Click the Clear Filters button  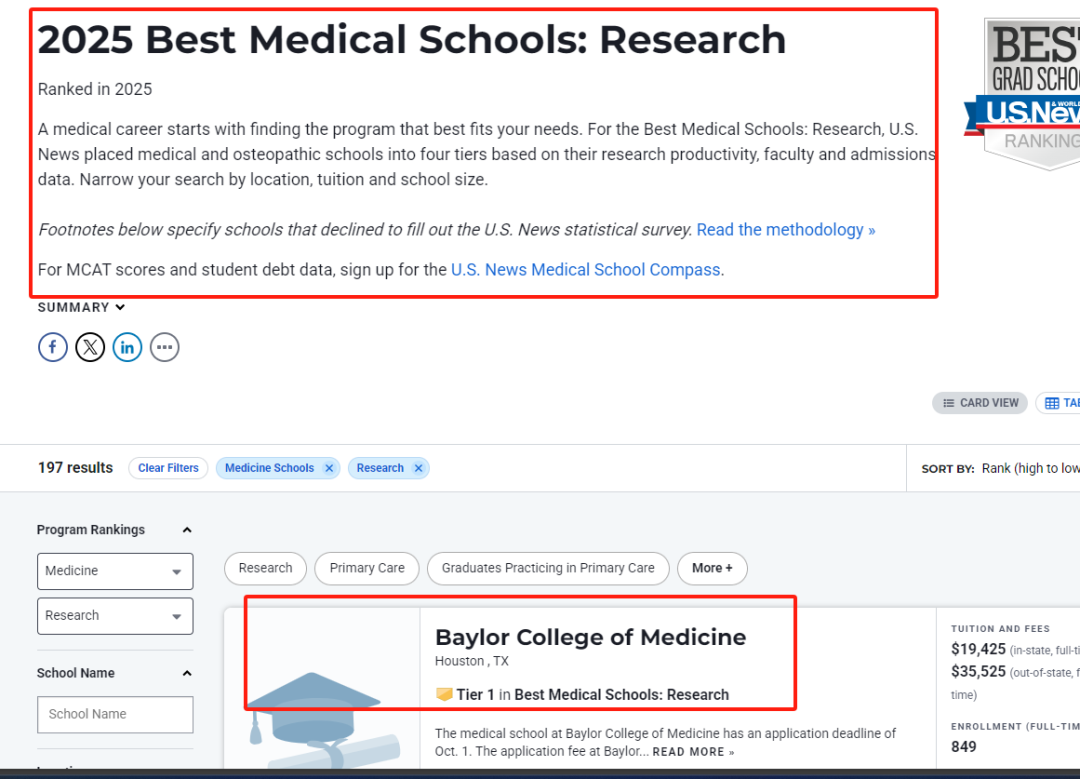[168, 468]
